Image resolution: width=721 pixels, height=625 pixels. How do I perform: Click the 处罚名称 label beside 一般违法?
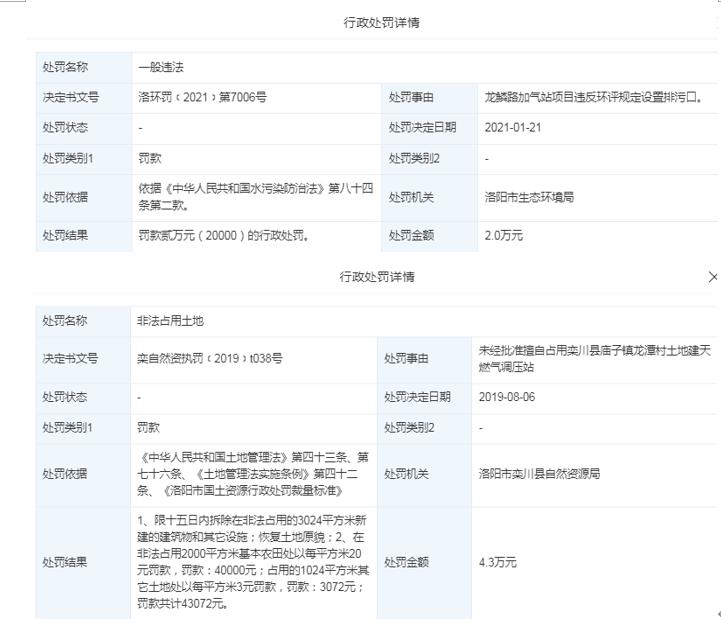[65, 67]
